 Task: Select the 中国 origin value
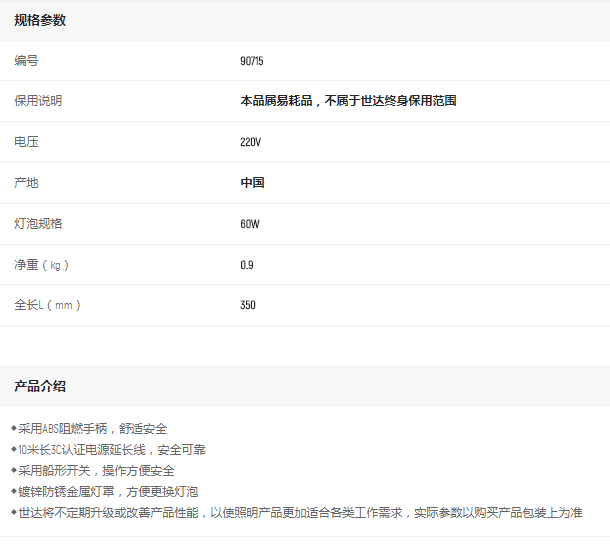tap(252, 183)
